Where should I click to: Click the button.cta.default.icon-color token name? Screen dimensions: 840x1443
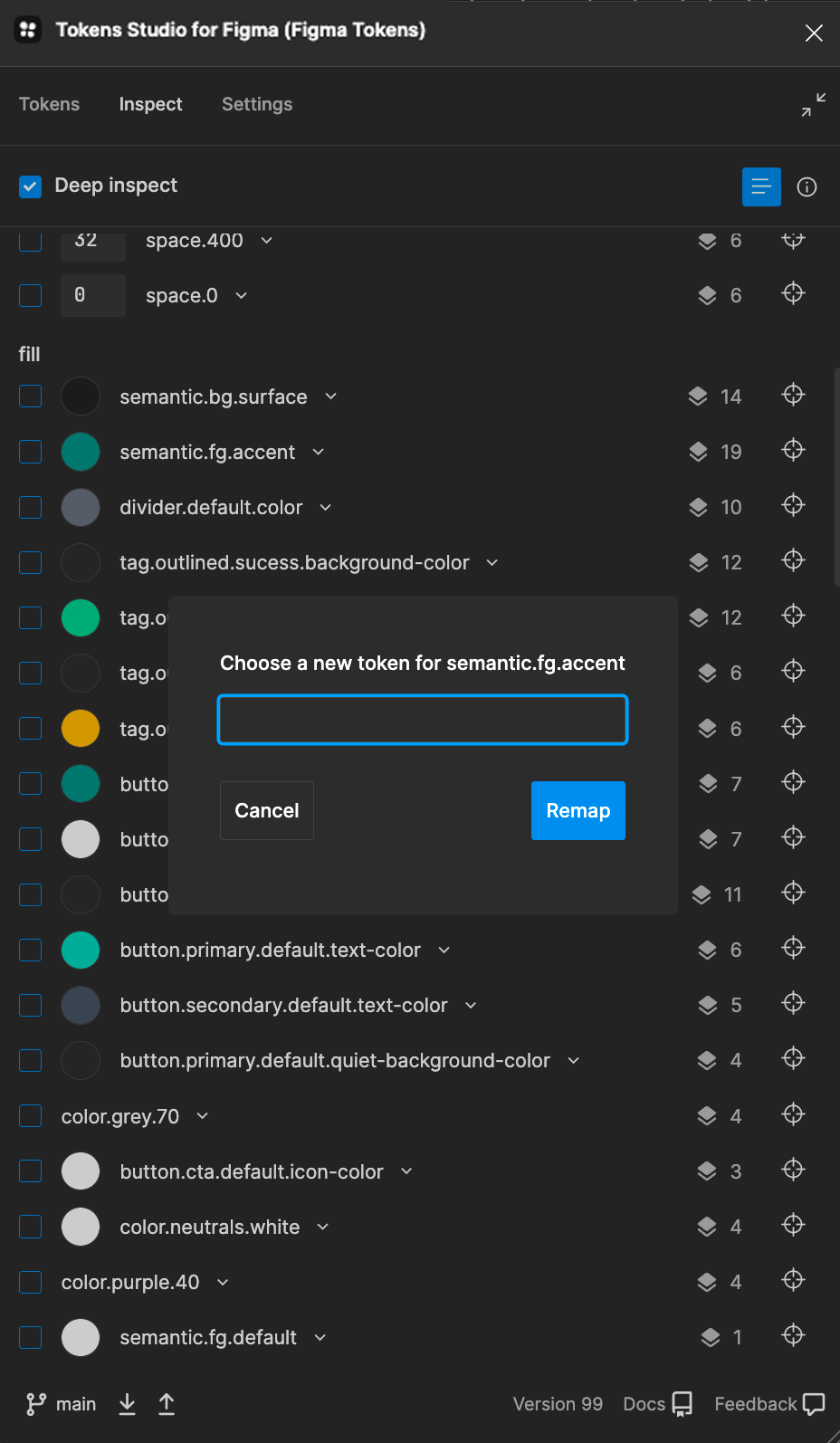click(x=252, y=1171)
